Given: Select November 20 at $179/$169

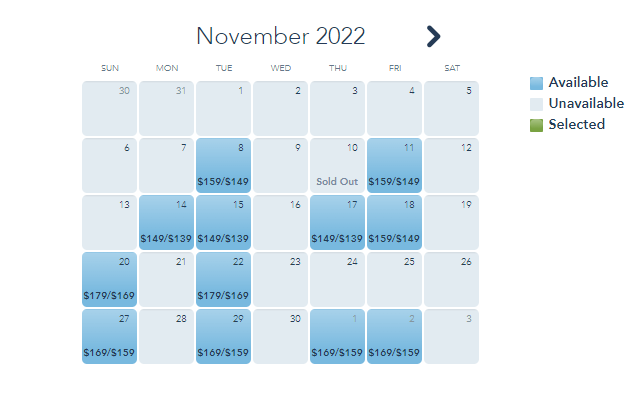Looking at the screenshot, I should click(109, 279).
